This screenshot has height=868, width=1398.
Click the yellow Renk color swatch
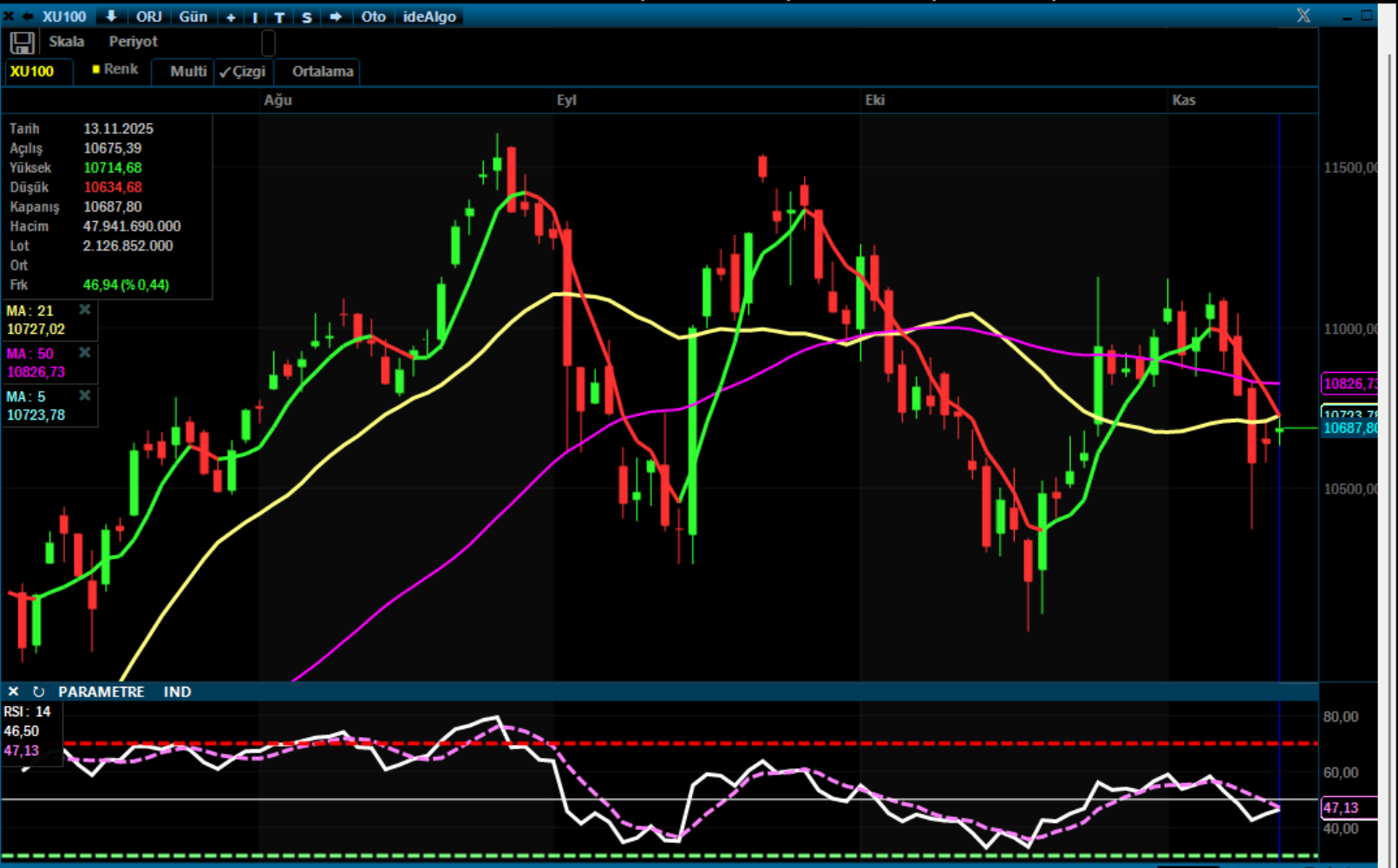[x=96, y=69]
